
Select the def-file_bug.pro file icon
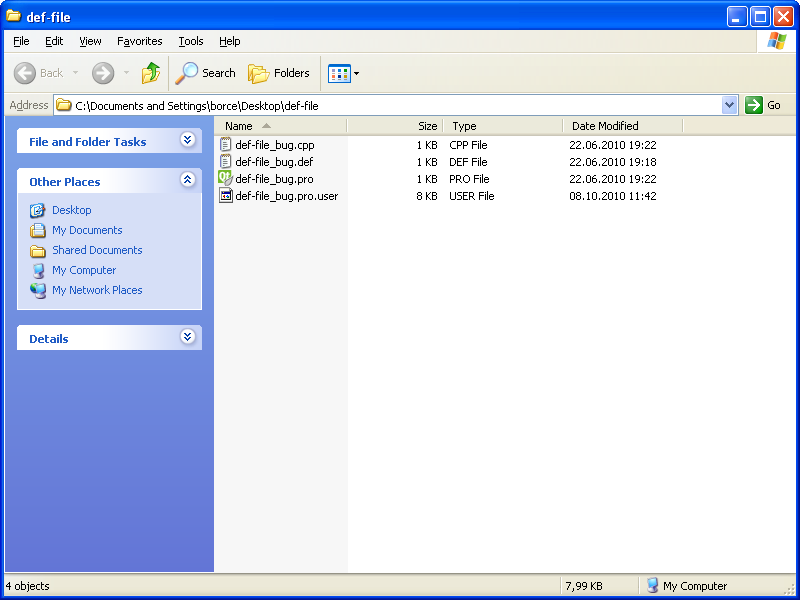click(225, 179)
